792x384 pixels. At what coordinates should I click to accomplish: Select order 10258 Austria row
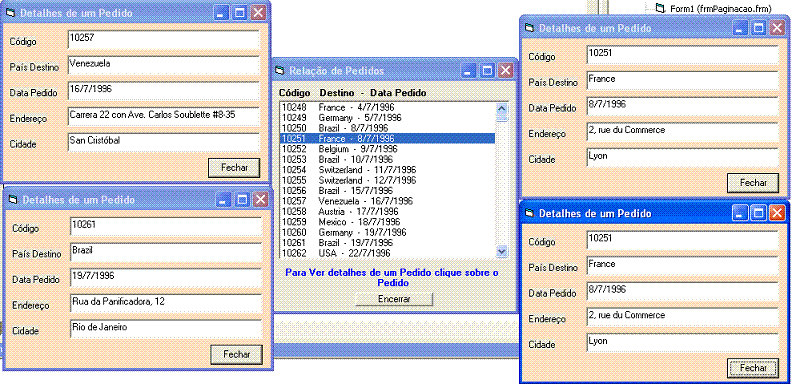(387, 211)
